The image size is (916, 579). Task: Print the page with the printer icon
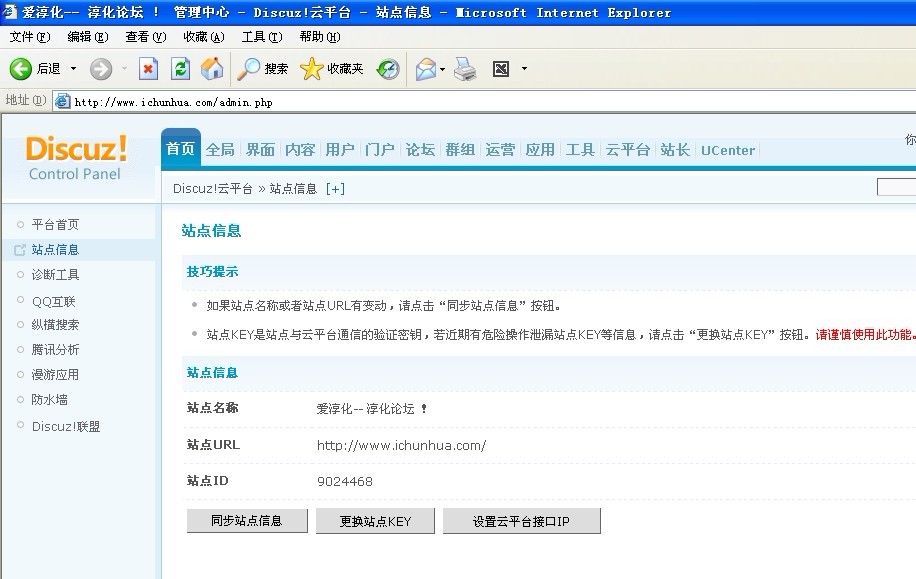click(x=466, y=69)
